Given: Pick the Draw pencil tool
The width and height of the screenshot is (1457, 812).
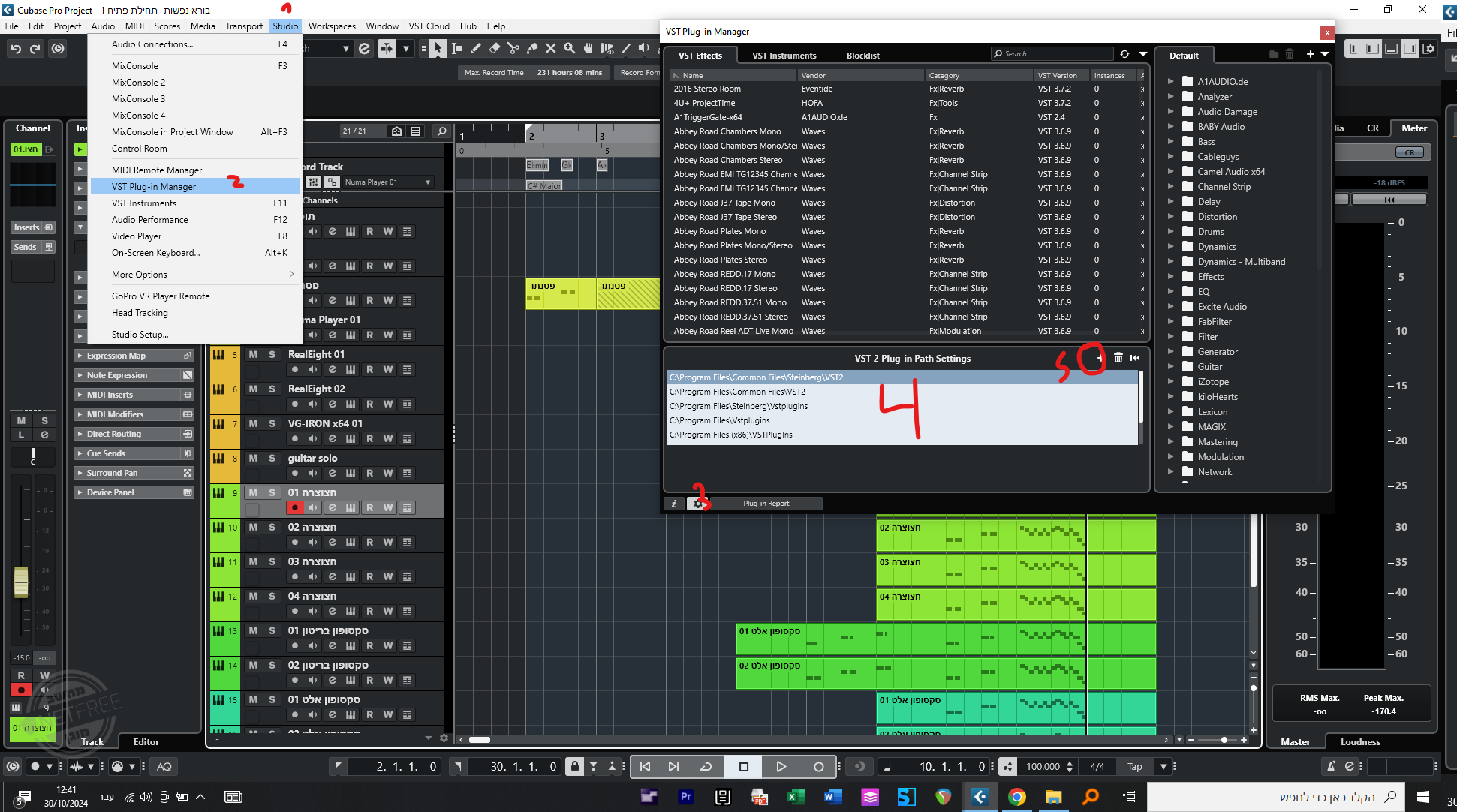Looking at the screenshot, I should pyautogui.click(x=475, y=48).
